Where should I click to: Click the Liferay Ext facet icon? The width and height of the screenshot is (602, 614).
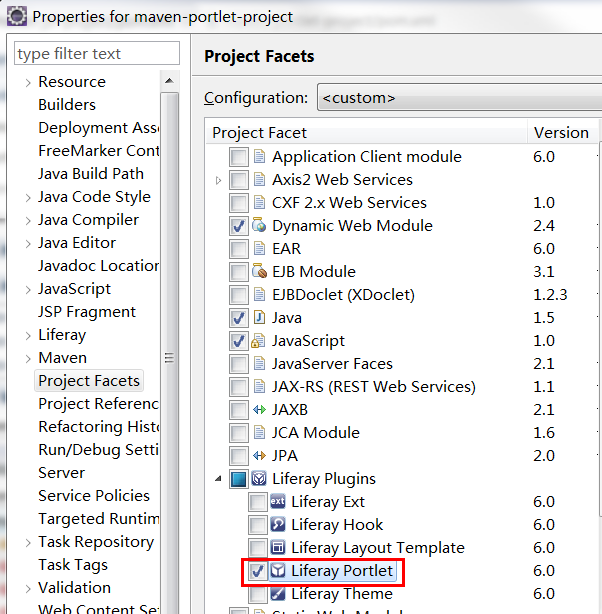(279, 502)
